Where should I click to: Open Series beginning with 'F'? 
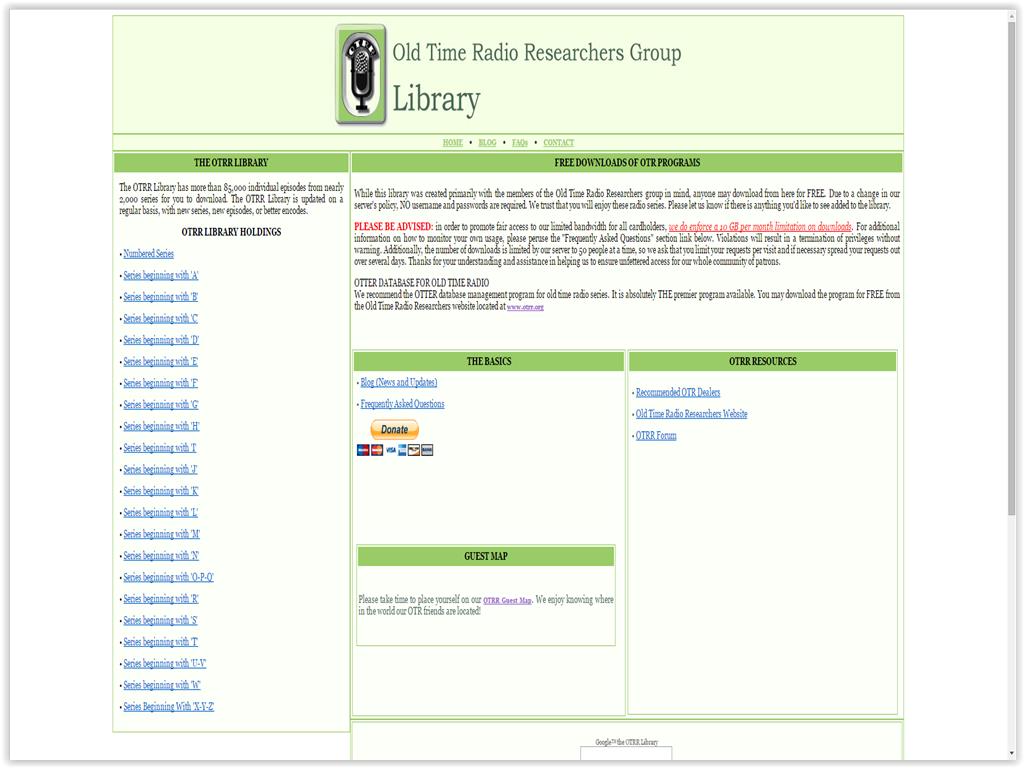click(161, 383)
